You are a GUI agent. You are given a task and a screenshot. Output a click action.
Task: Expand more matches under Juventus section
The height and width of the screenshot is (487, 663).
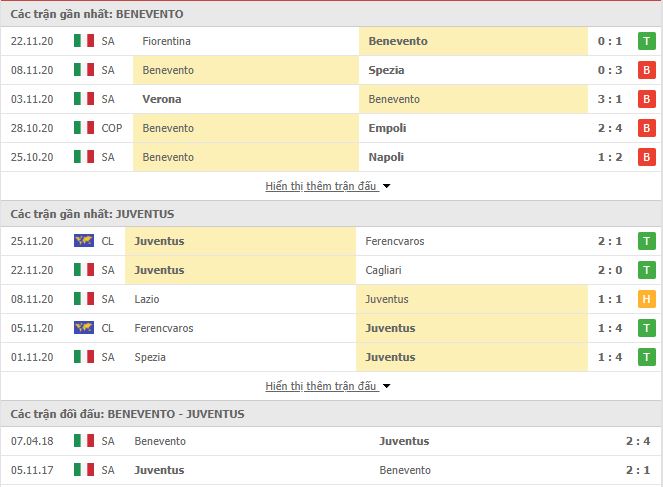[328, 386]
